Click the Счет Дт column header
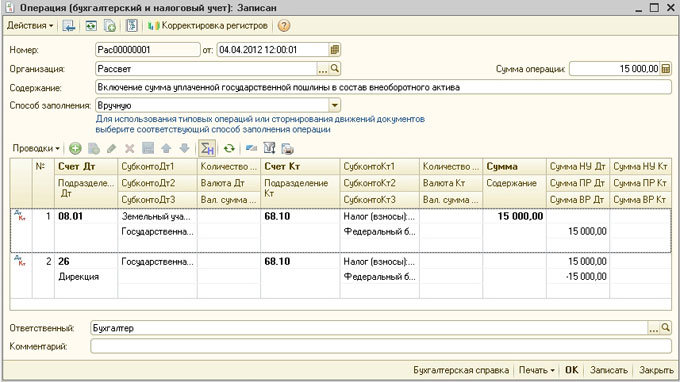The height and width of the screenshot is (382, 680). pyautogui.click(x=86, y=167)
